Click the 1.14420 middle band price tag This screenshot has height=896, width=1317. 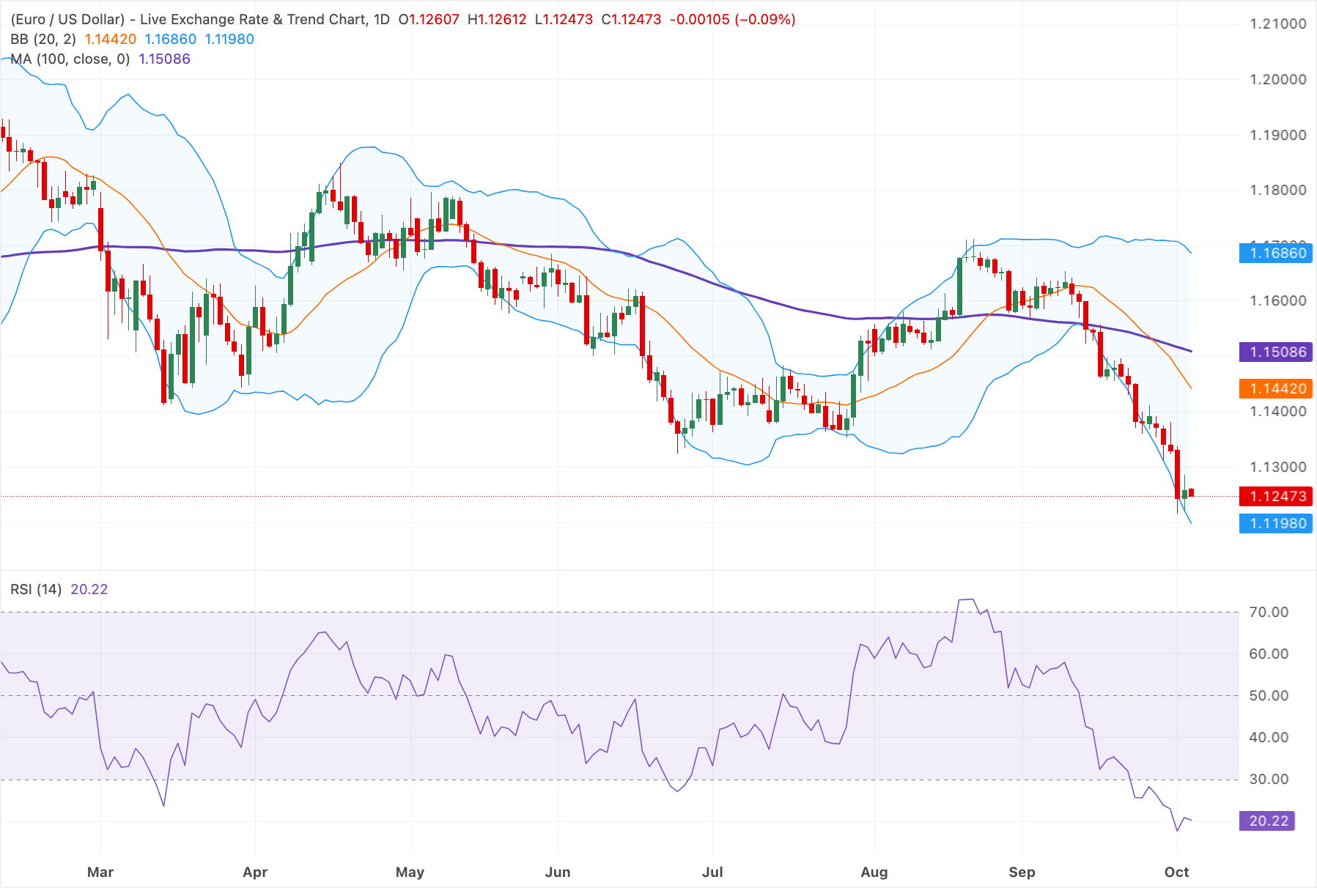point(1276,389)
